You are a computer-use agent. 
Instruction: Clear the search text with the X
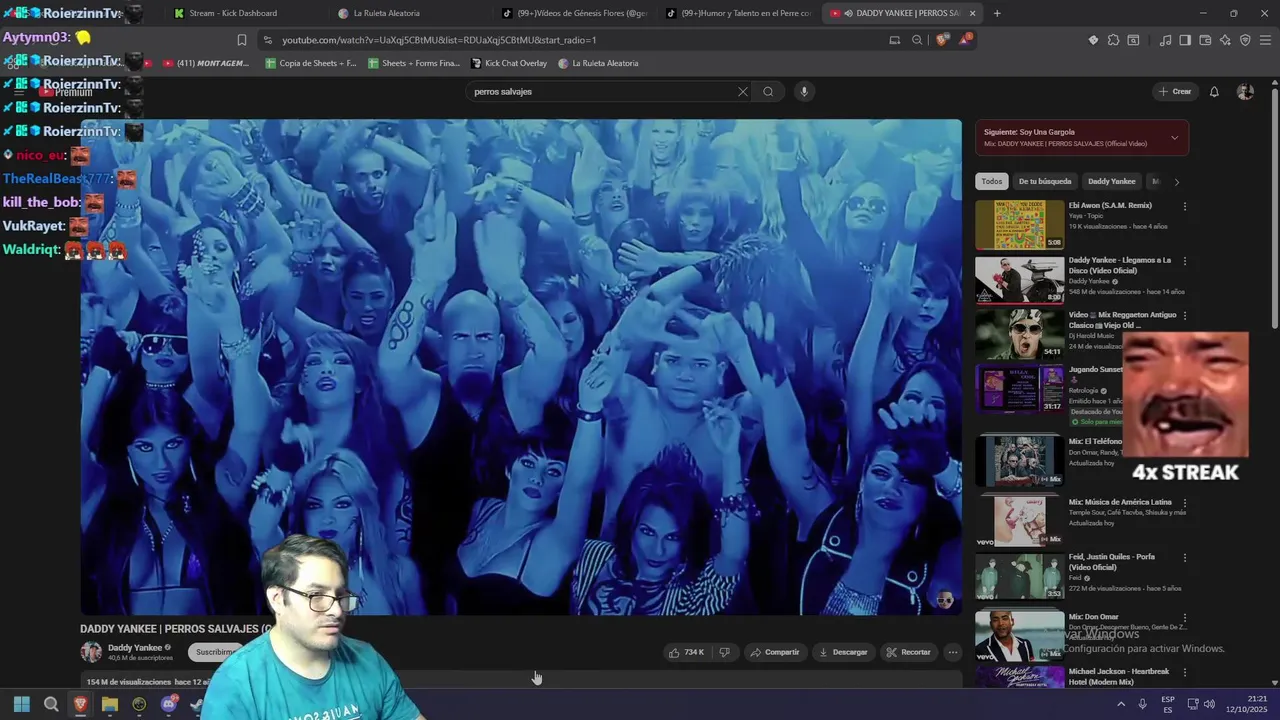[742, 91]
